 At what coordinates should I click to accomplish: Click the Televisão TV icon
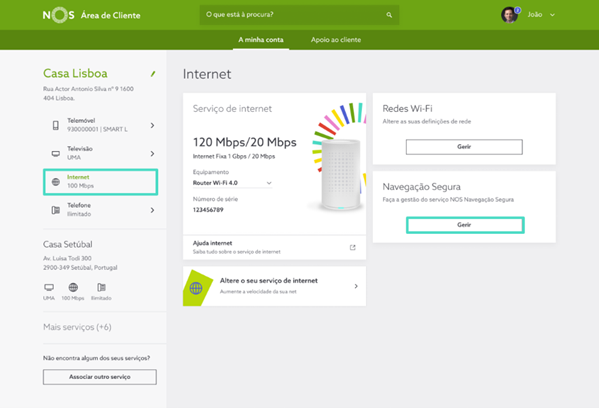56,154
